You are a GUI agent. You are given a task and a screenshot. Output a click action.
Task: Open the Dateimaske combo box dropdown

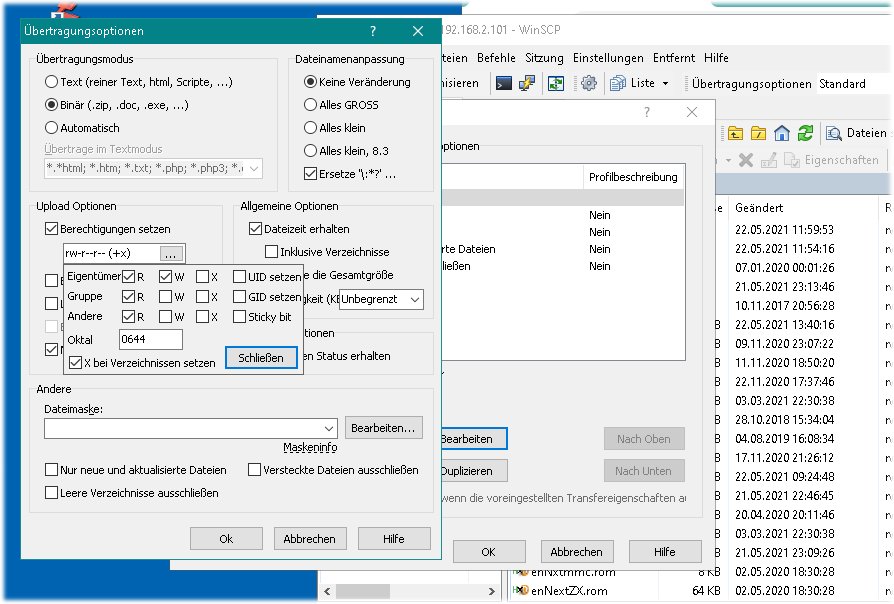pyautogui.click(x=328, y=428)
